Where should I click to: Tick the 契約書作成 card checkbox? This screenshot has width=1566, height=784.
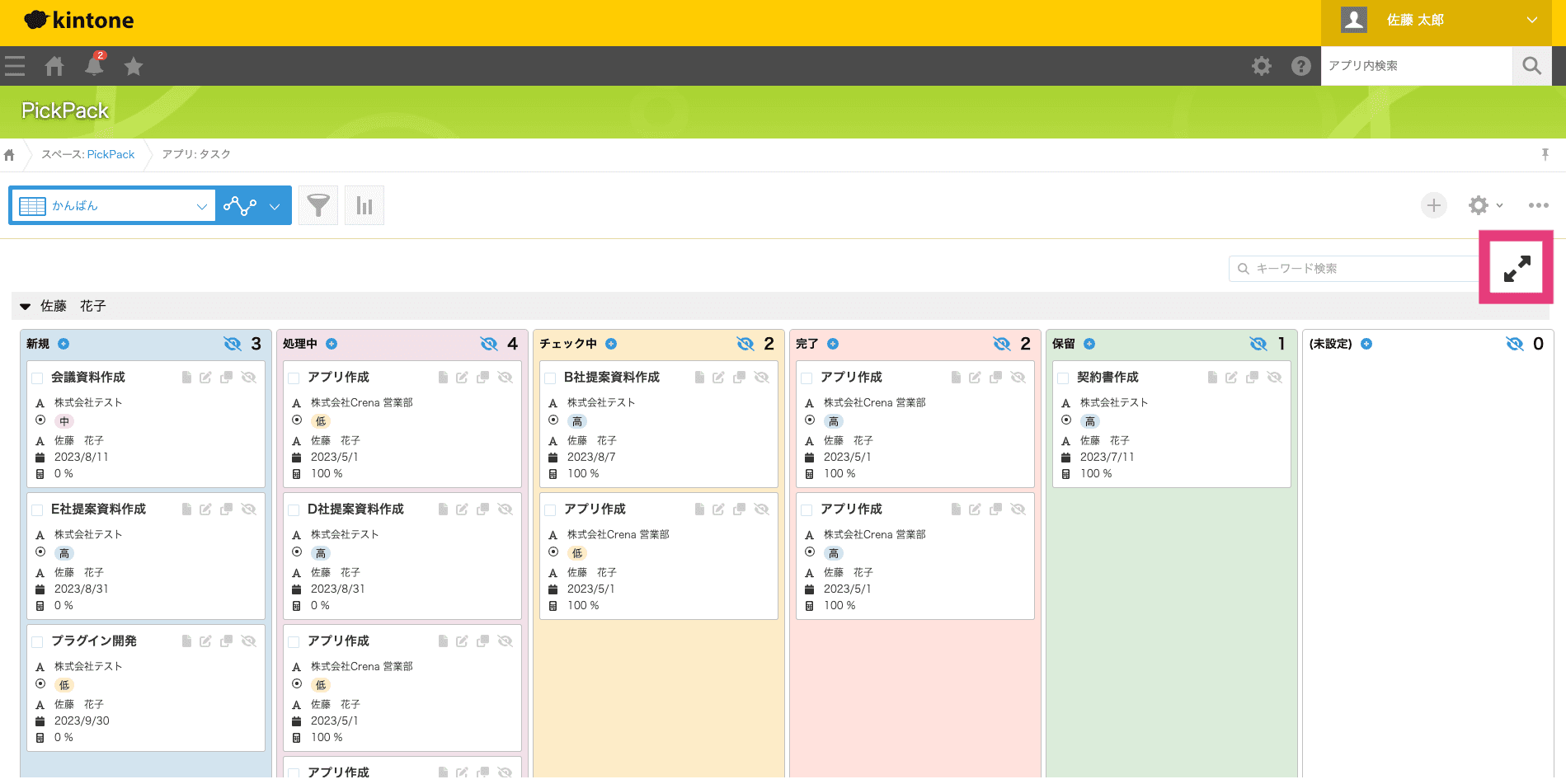1063,378
